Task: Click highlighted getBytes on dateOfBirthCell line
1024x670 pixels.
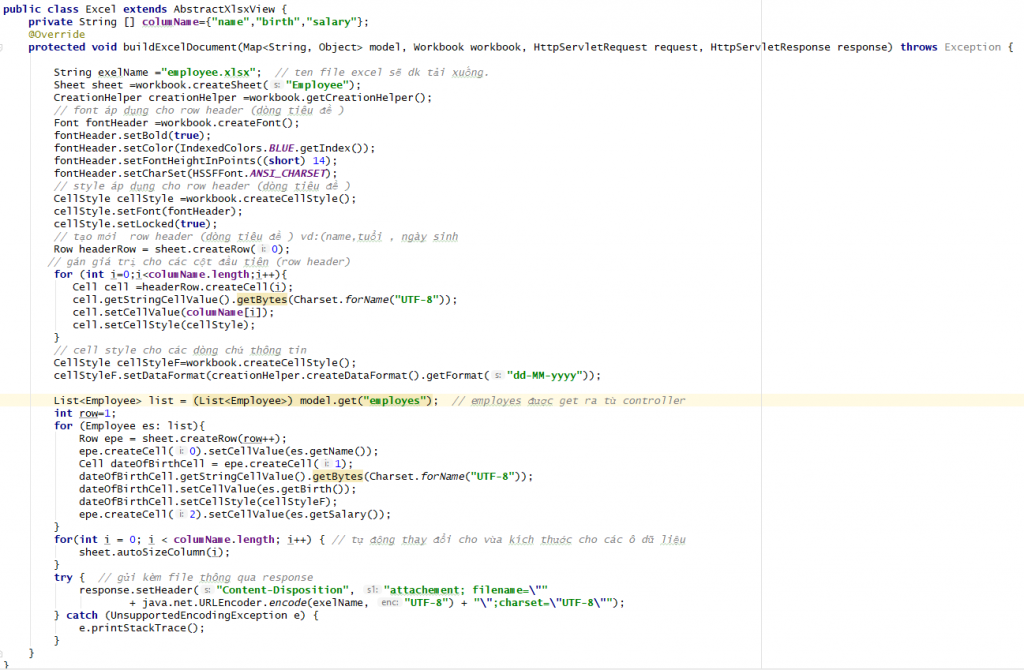Action: [x=338, y=477]
